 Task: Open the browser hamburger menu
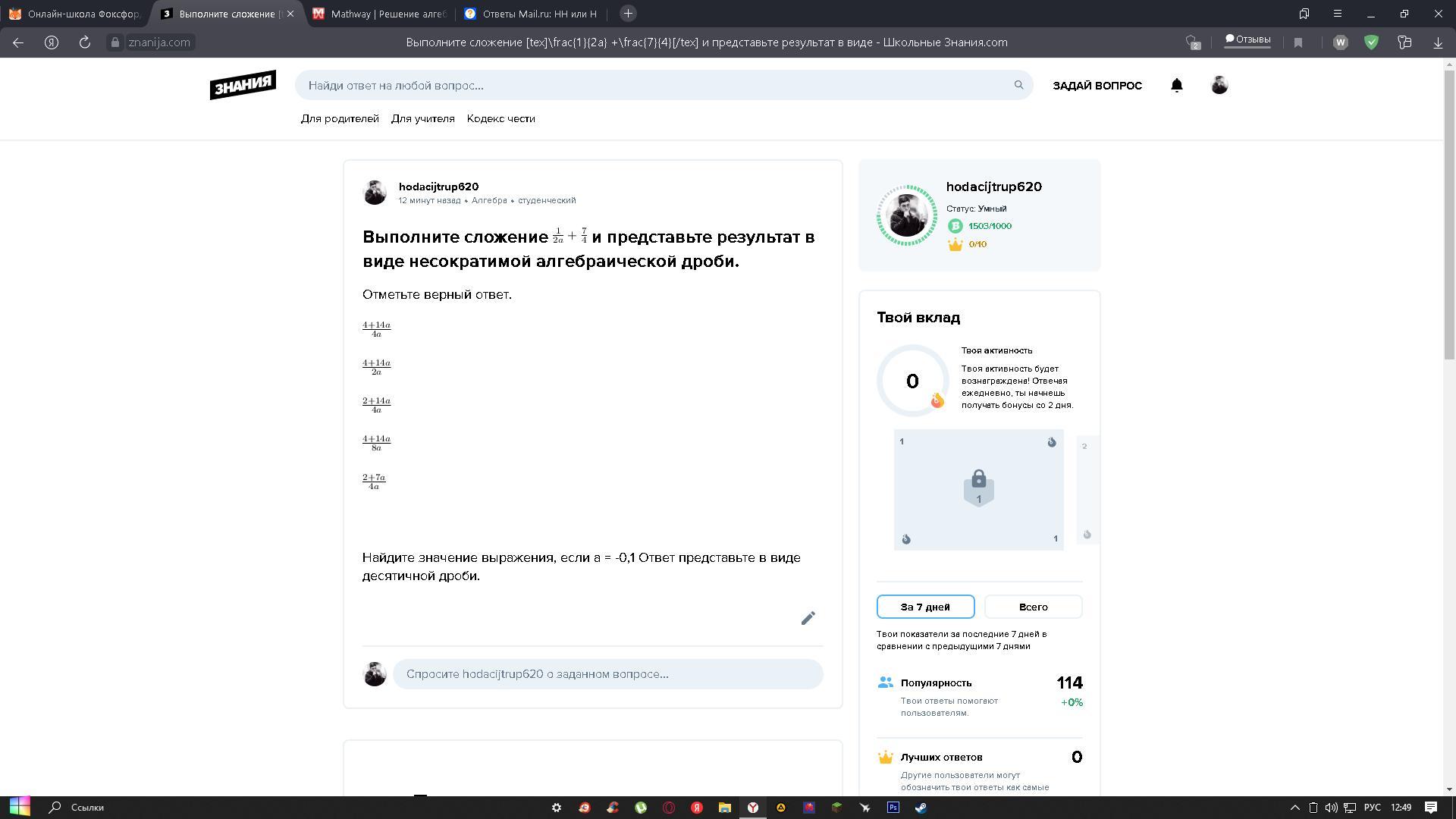(x=1338, y=14)
